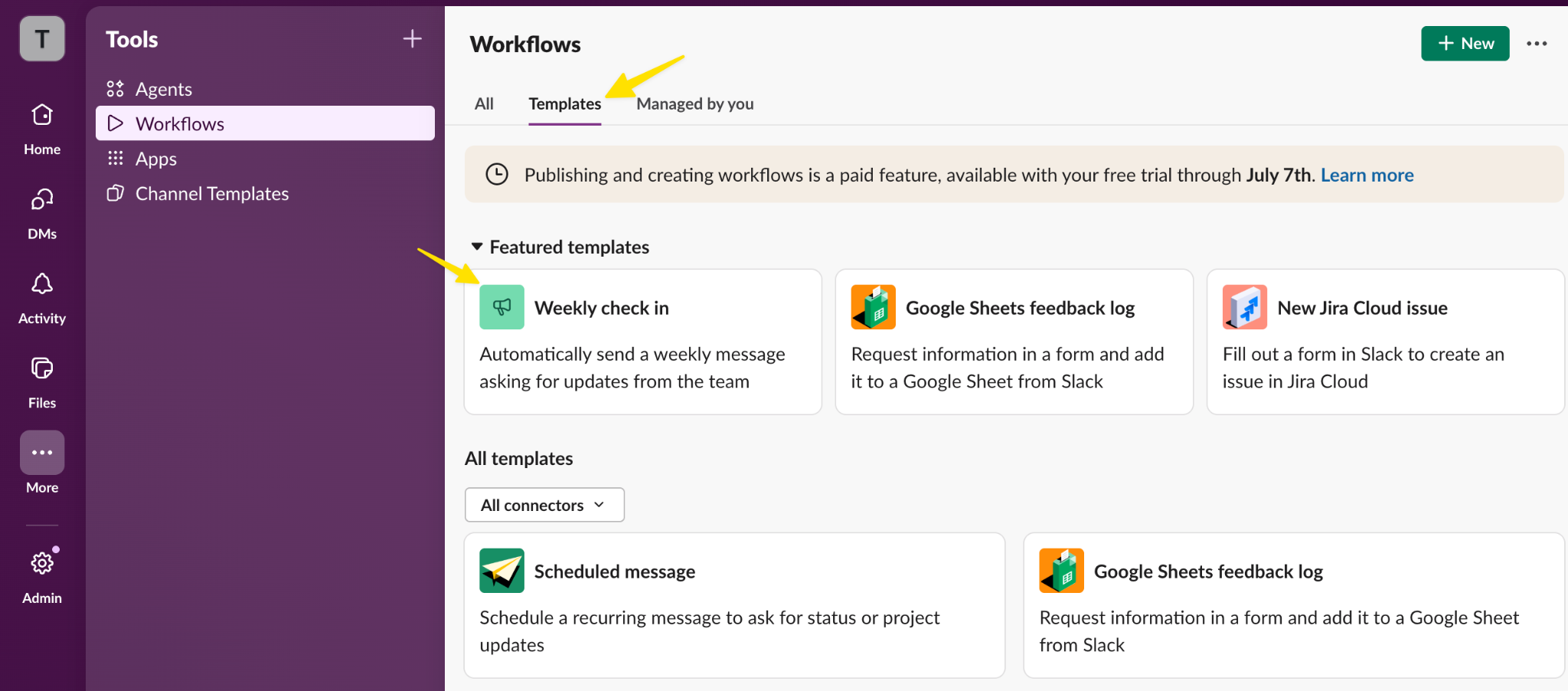Click 'Automatically send a weekly message' description
Screen dimensions: 1568x691
tap(632, 368)
